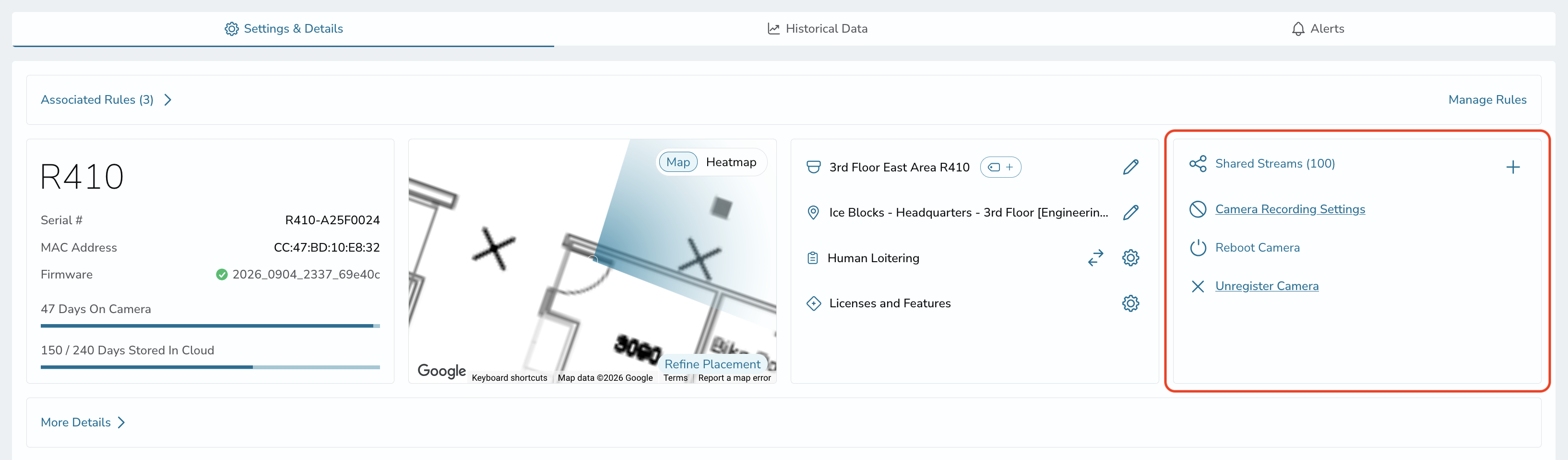
Task: Click the swap arrows icon for Human Loitering
Action: coord(1095,258)
